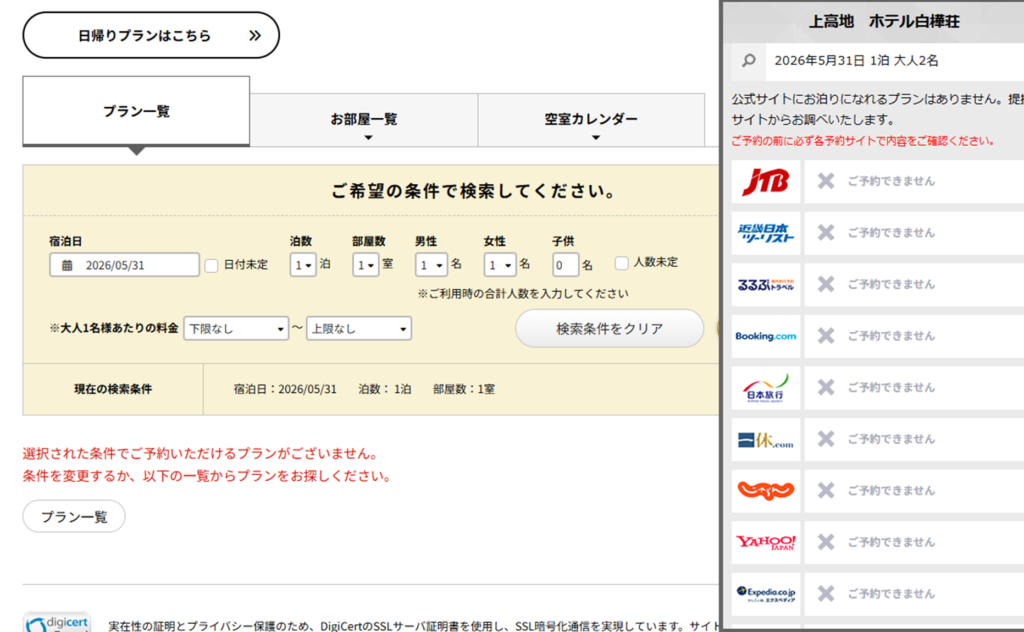
Task: Click the Ikyu.com logo
Action: (765, 440)
